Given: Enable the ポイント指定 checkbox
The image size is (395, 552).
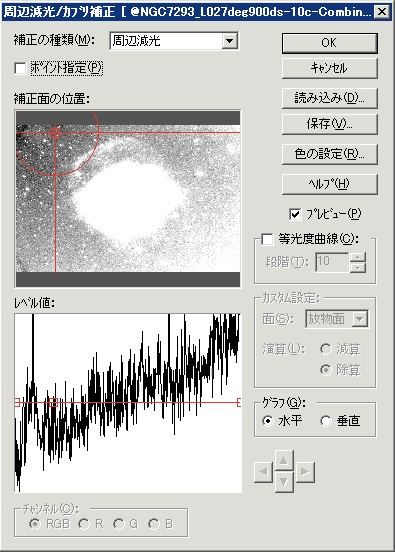Looking at the screenshot, I should point(20,68).
